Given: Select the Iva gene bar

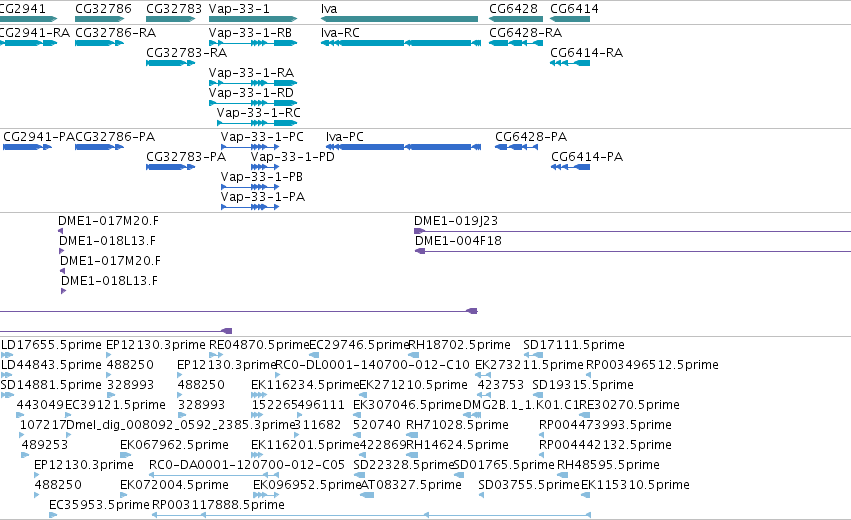Looking at the screenshot, I should [399, 19].
